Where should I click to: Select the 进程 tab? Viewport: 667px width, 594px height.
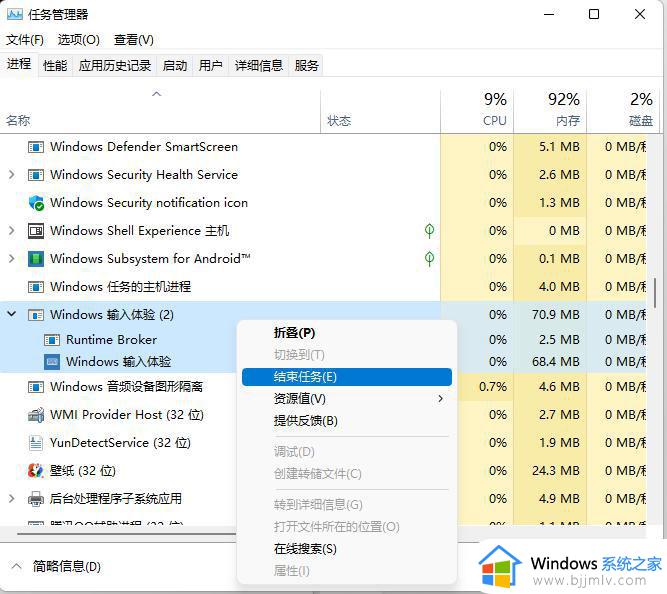(19, 64)
